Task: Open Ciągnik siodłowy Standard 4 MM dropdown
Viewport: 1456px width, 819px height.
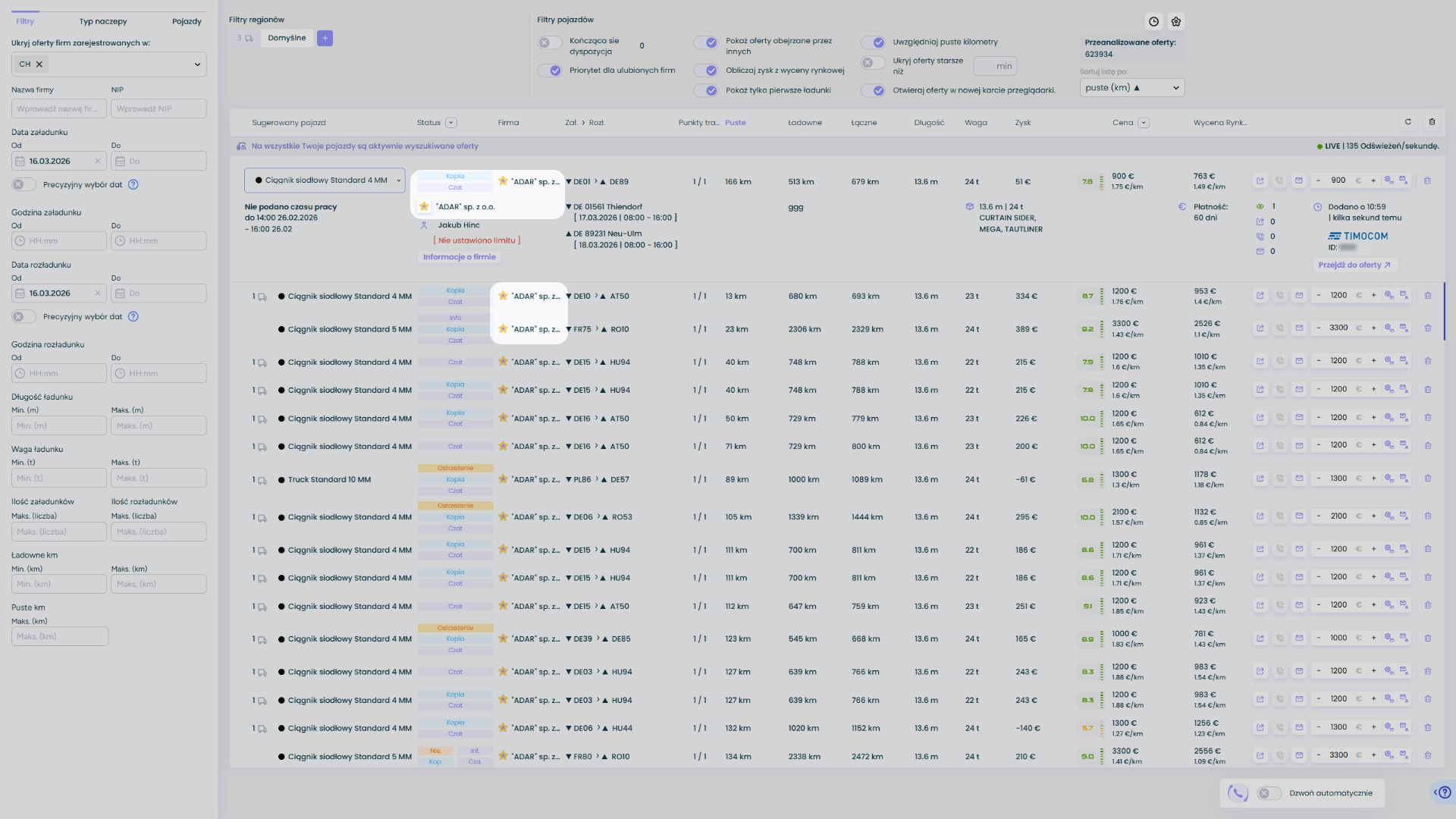Action: click(x=325, y=180)
